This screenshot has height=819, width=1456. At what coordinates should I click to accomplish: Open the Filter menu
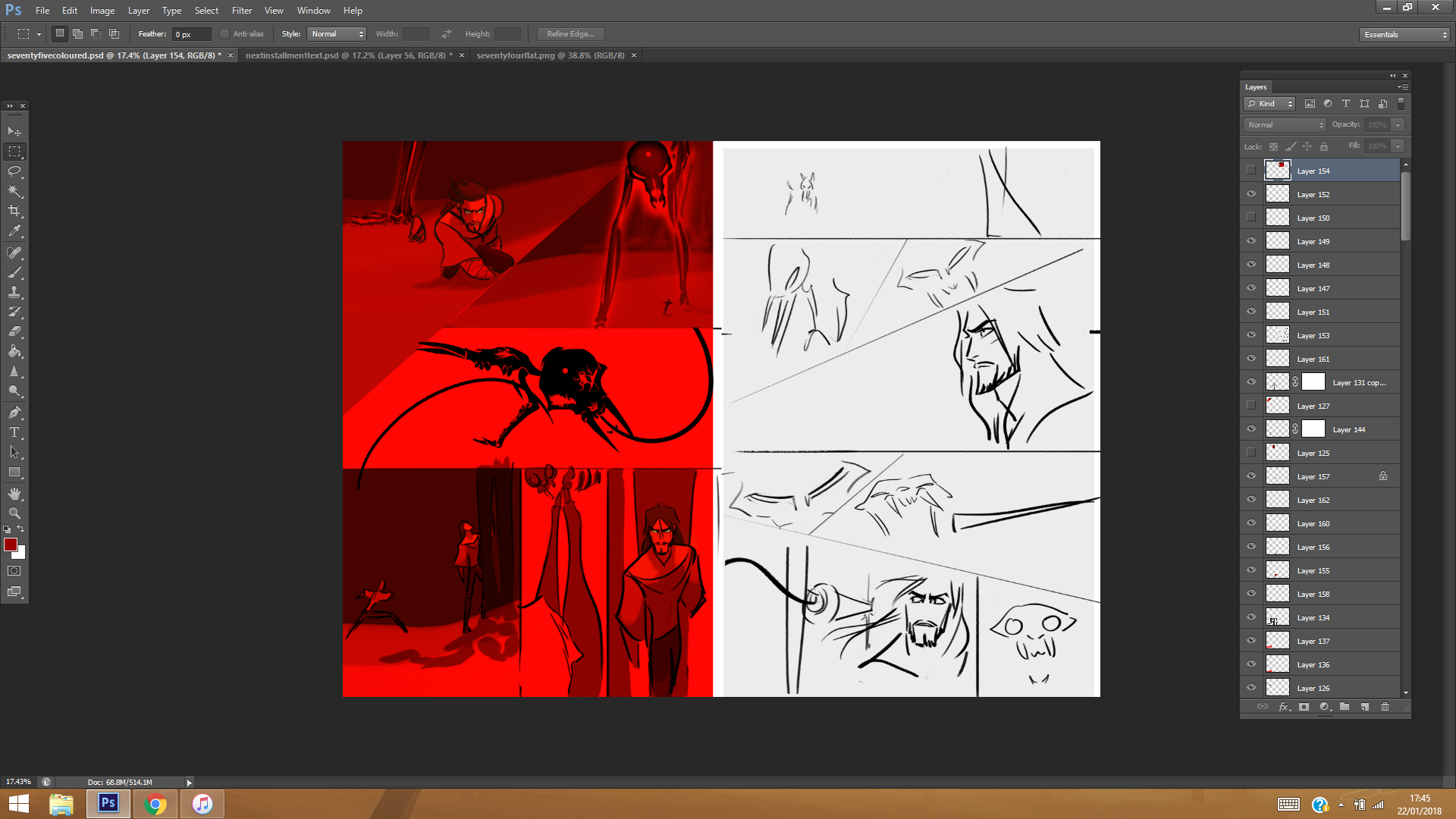[241, 11]
